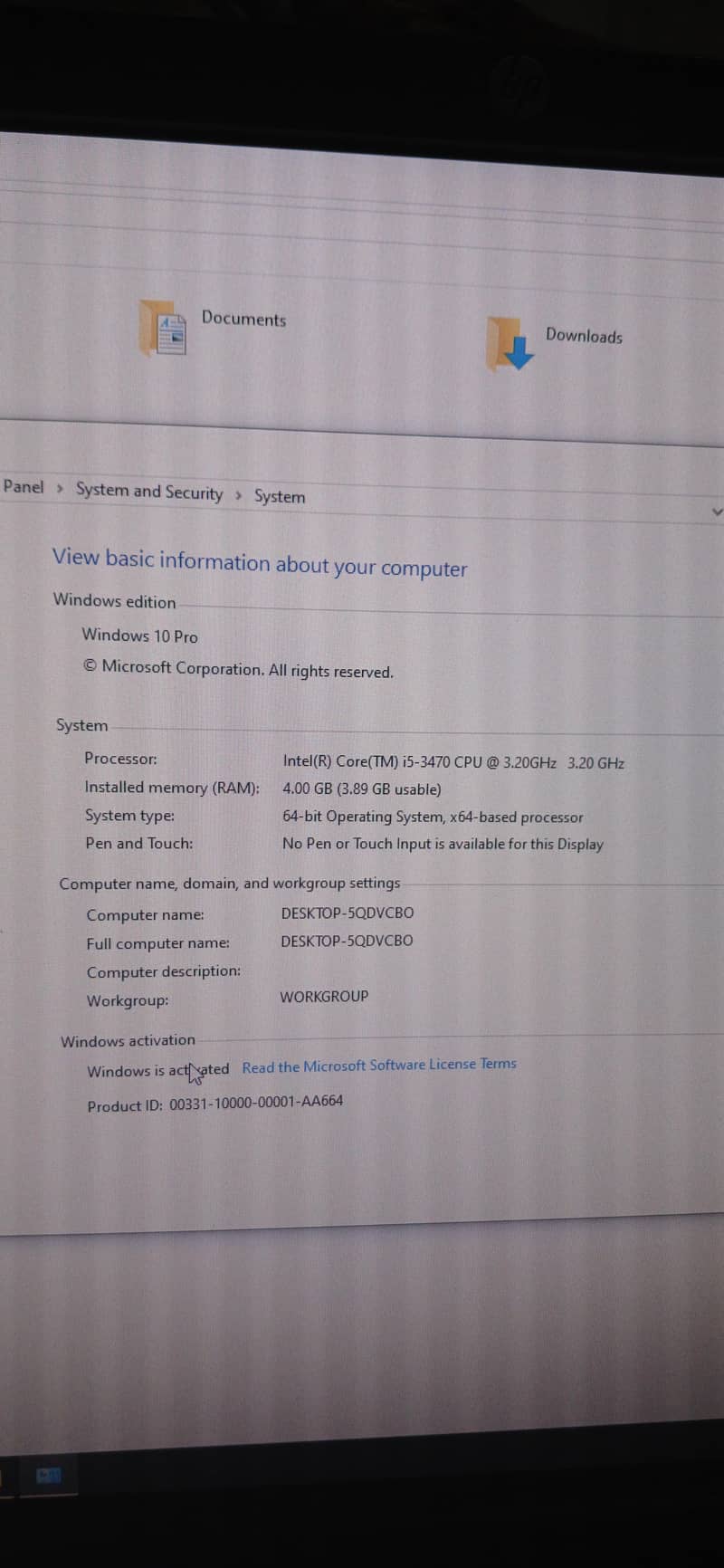Click the Microsoft Corporation copyright line
This screenshot has width=724, height=1568.
pyautogui.click(x=239, y=669)
